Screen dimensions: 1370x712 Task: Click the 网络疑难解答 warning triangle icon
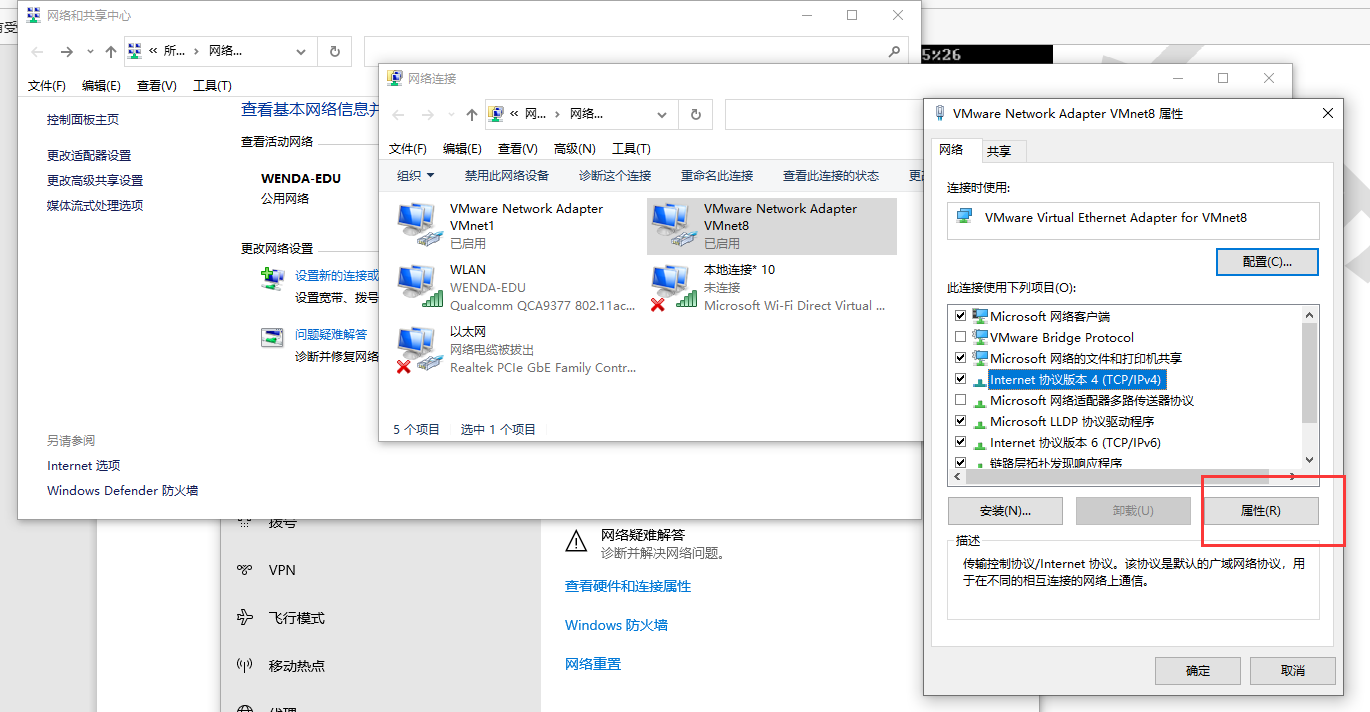coord(576,541)
